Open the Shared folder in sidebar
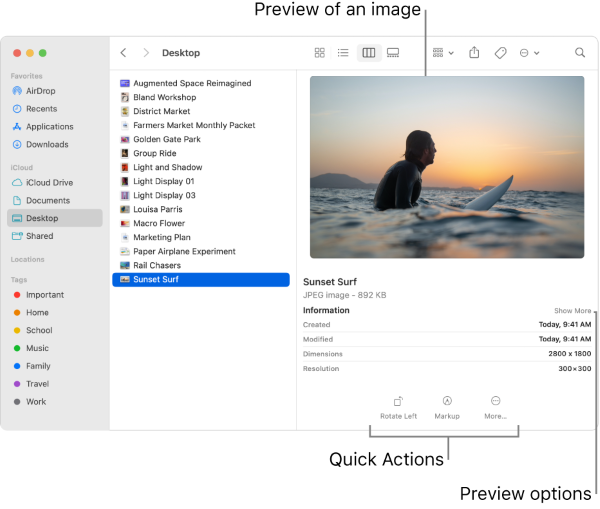The image size is (600, 509). [33, 236]
